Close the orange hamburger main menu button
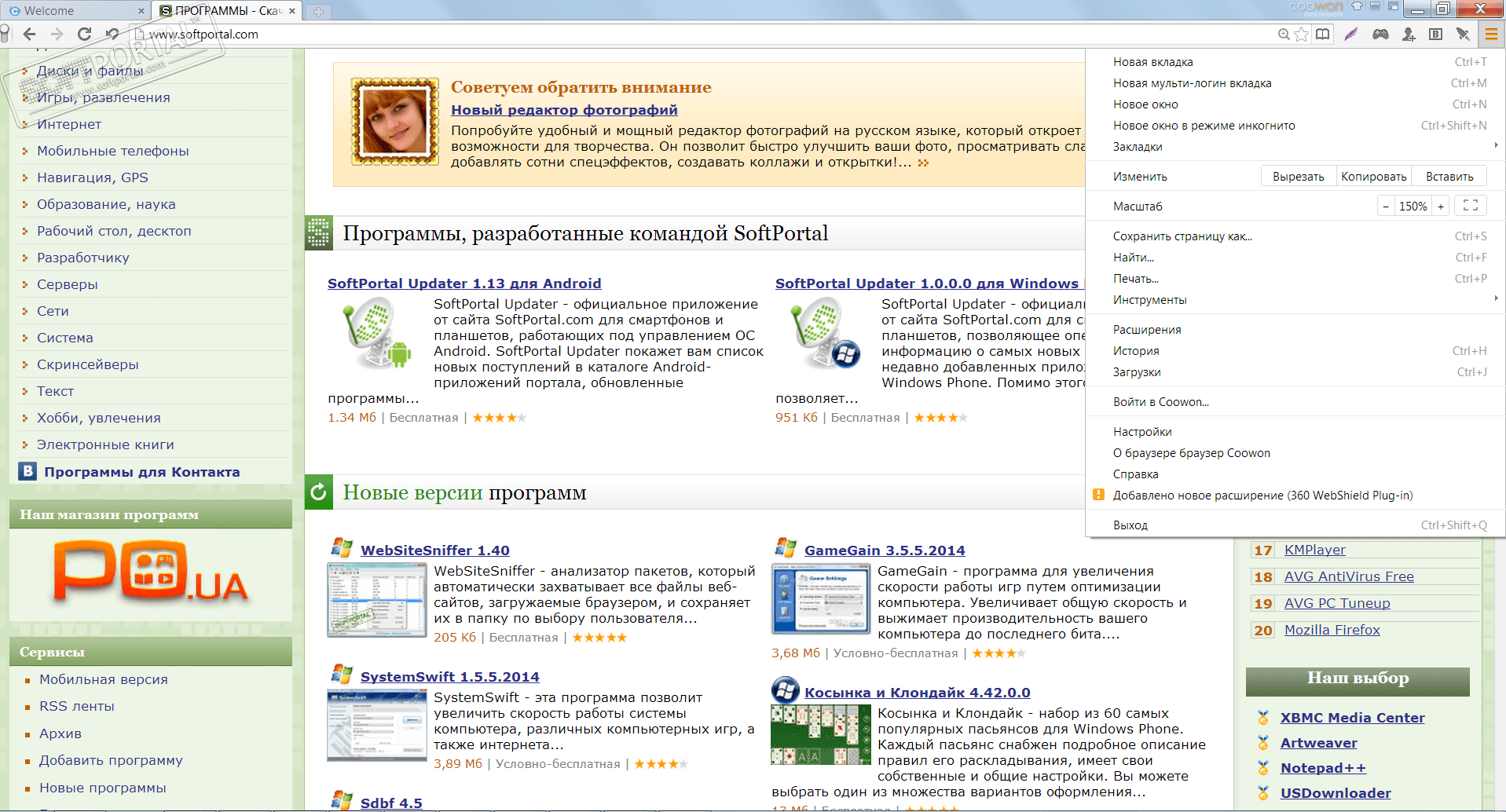 1490,34
